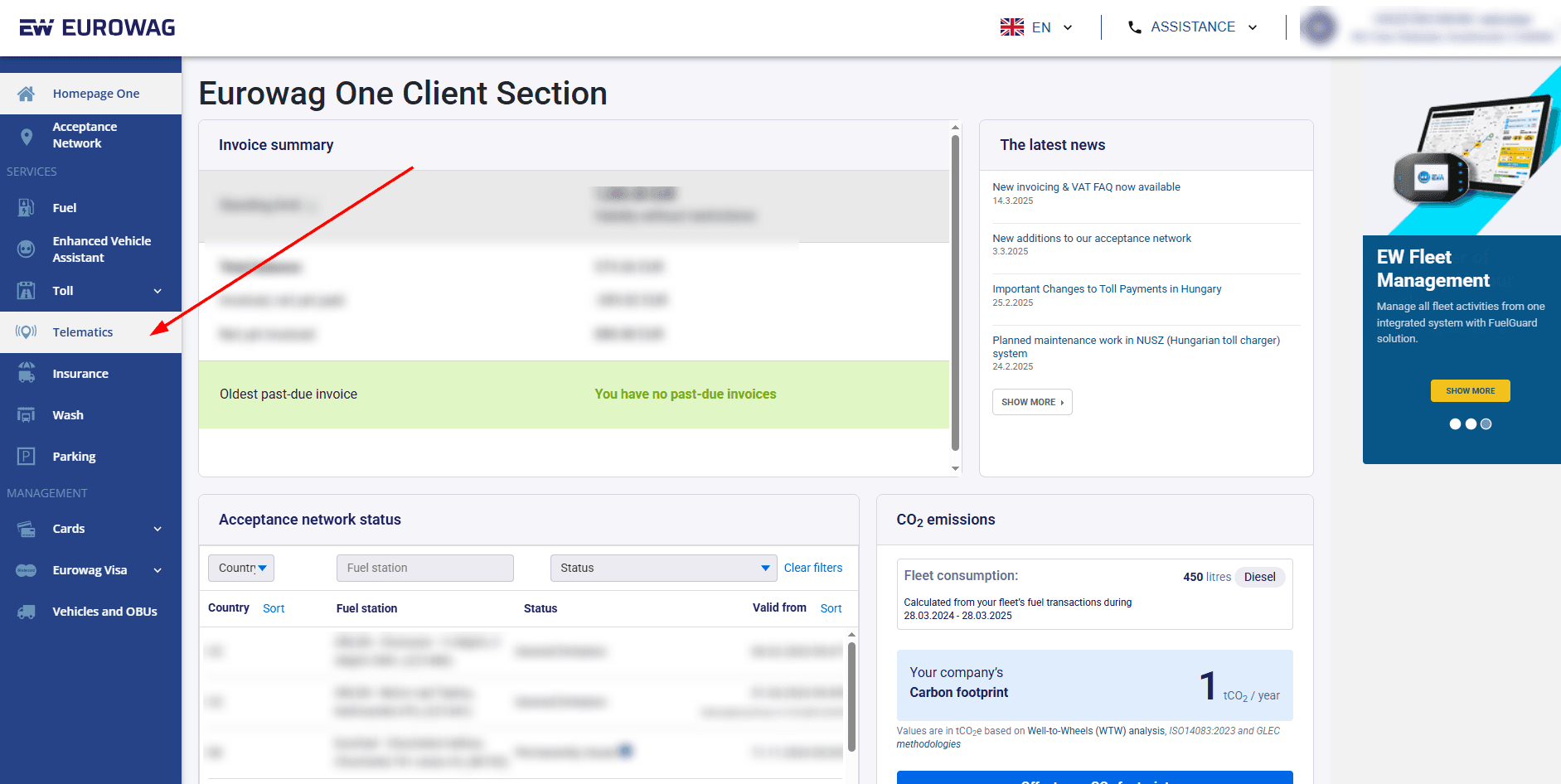Open the Country filter dropdown

click(x=241, y=568)
